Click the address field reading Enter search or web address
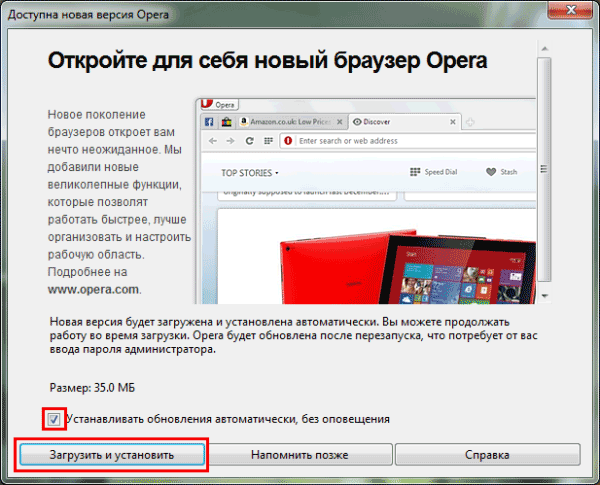600x485 pixels. tap(408, 141)
